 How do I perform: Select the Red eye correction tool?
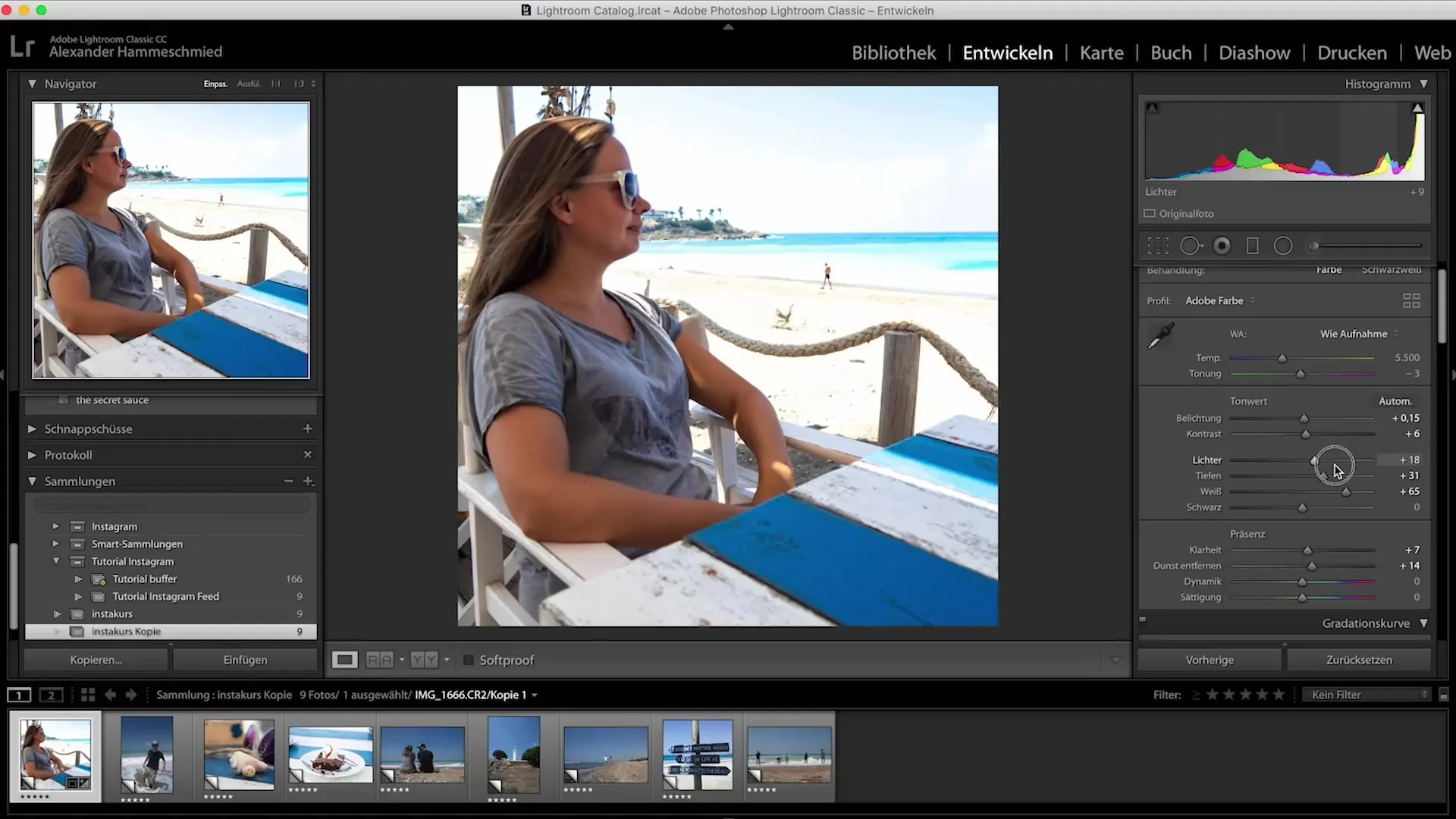click(x=1222, y=246)
